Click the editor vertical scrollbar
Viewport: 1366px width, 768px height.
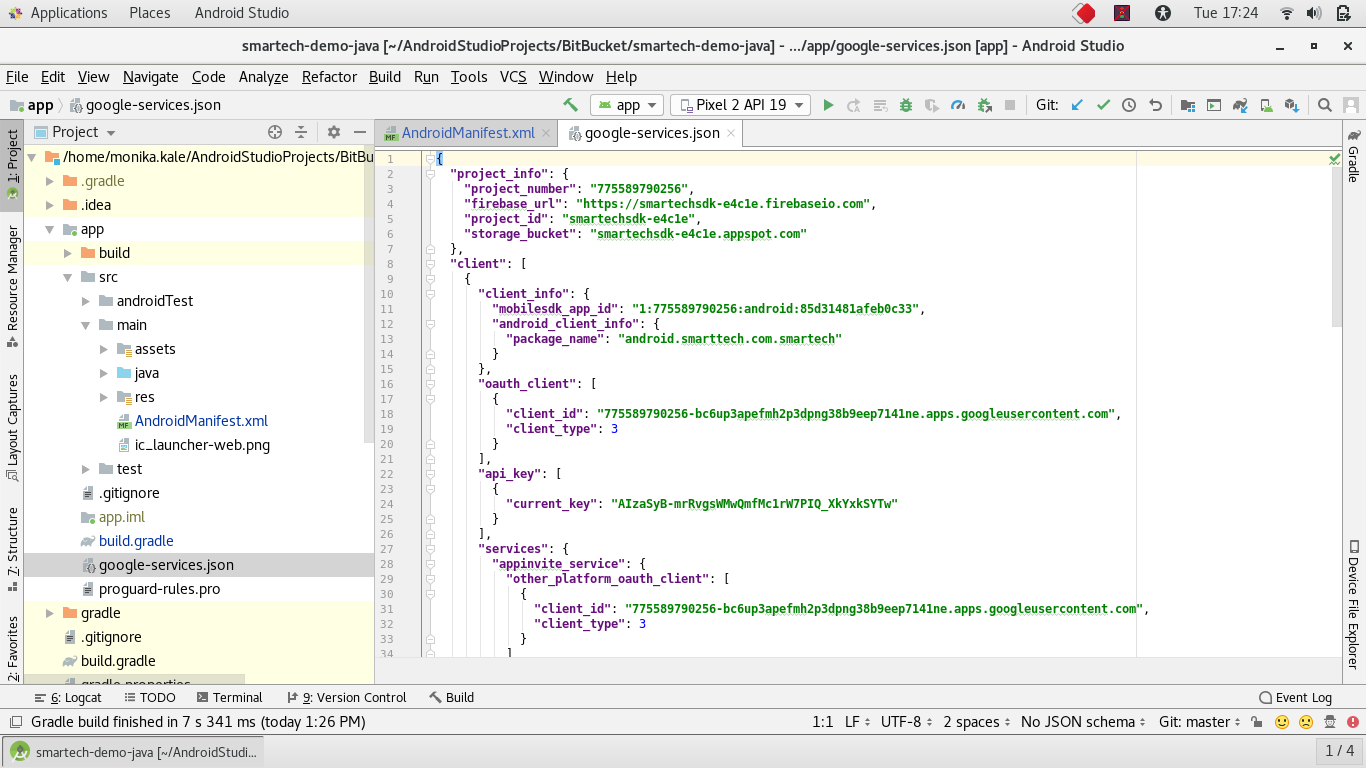click(x=1336, y=247)
